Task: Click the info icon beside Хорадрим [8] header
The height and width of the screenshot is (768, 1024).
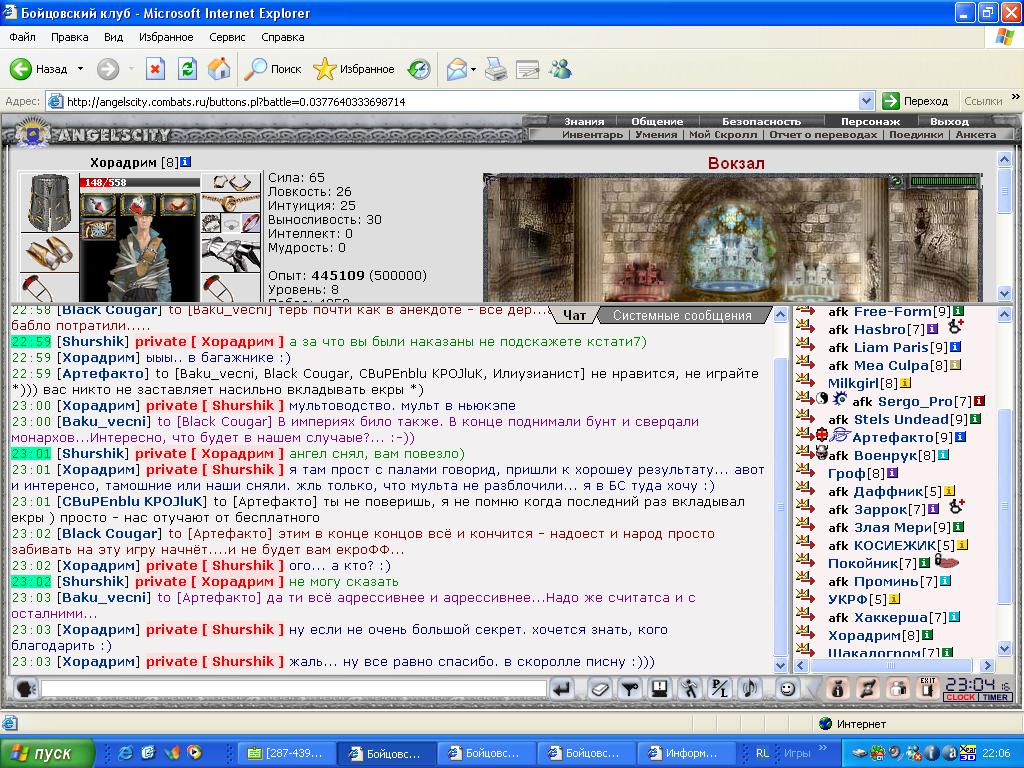Action: coord(186,162)
